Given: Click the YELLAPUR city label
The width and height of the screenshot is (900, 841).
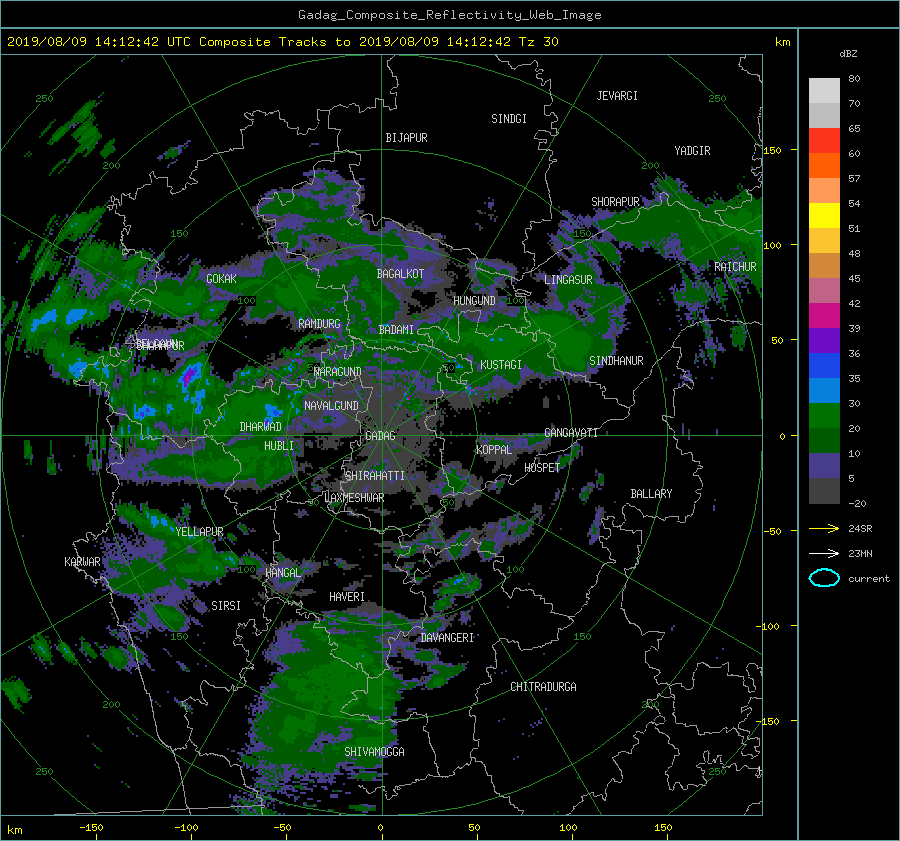Looking at the screenshot, I should pyautogui.click(x=200, y=532).
